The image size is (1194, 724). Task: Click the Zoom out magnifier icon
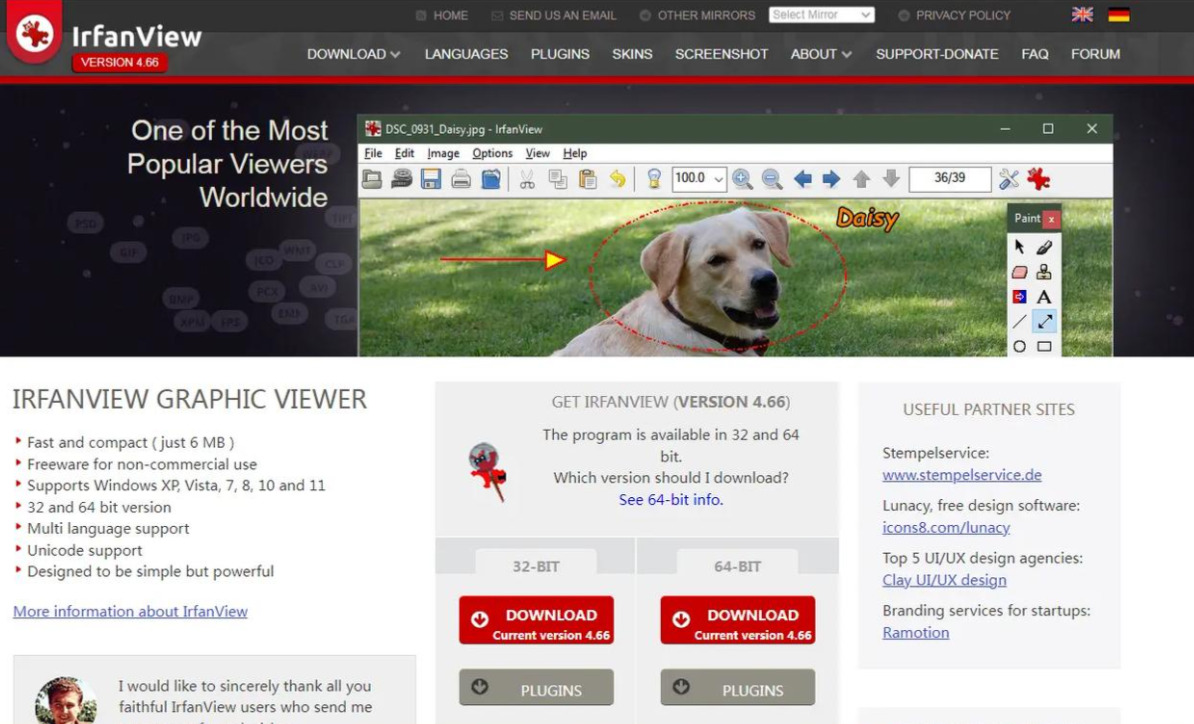pyautogui.click(x=771, y=179)
